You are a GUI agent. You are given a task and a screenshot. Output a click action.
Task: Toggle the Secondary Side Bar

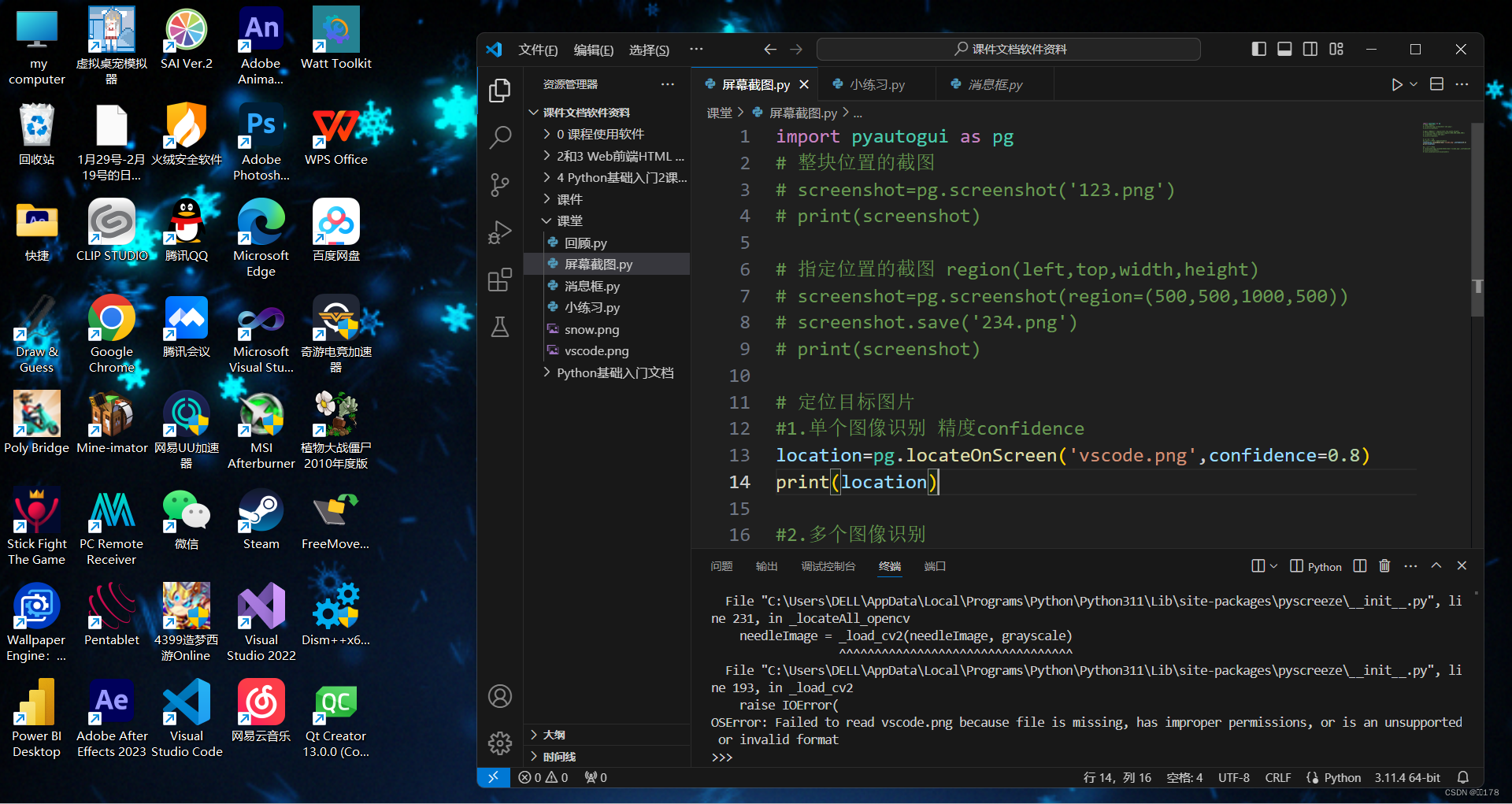click(1310, 49)
